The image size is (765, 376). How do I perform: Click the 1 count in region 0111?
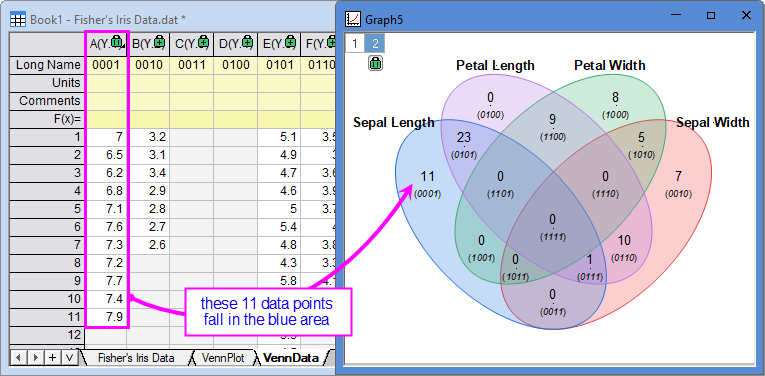click(589, 258)
